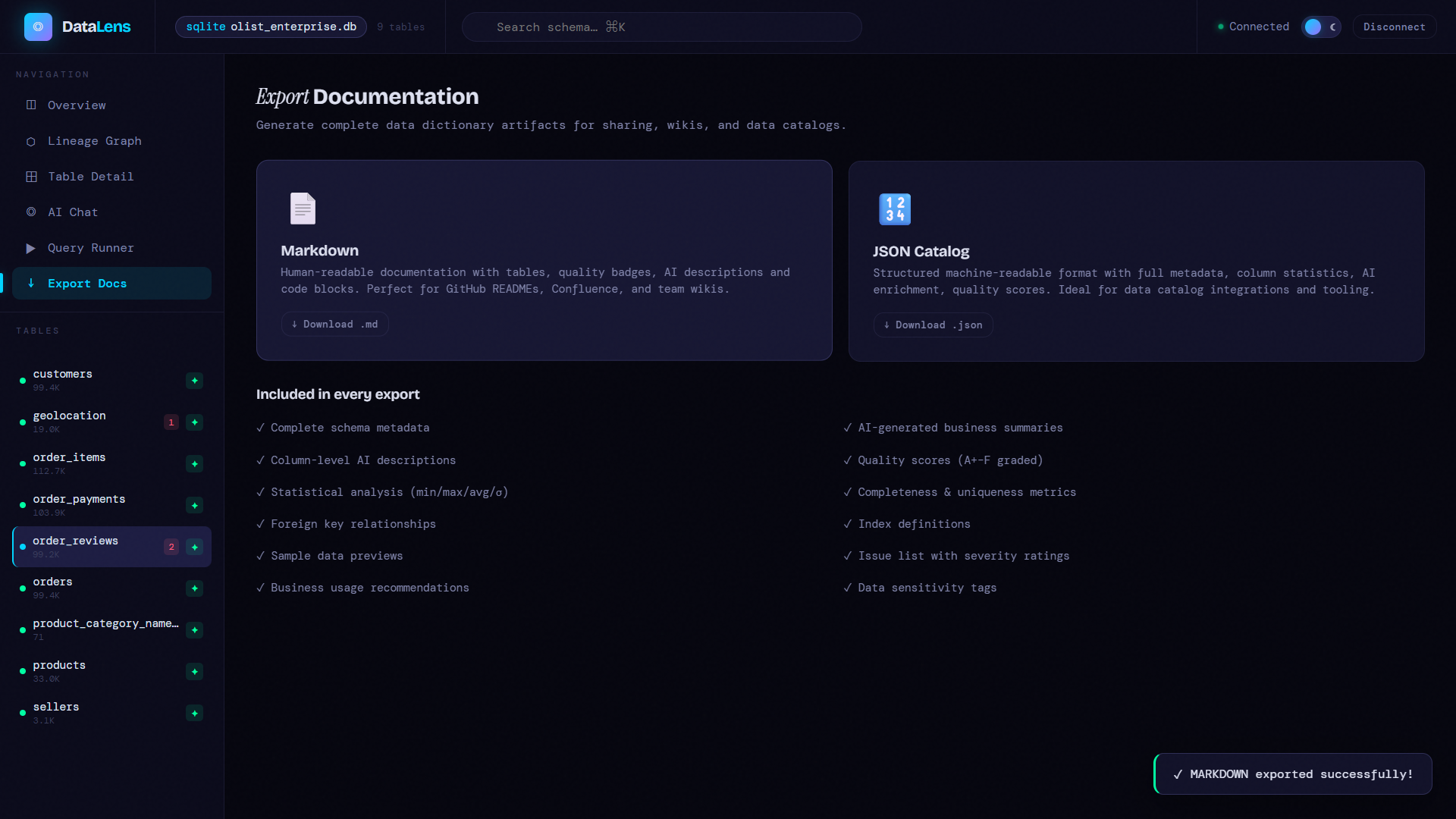The height and width of the screenshot is (819, 1456).
Task: Click the Table Detail grid icon
Action: (31, 177)
